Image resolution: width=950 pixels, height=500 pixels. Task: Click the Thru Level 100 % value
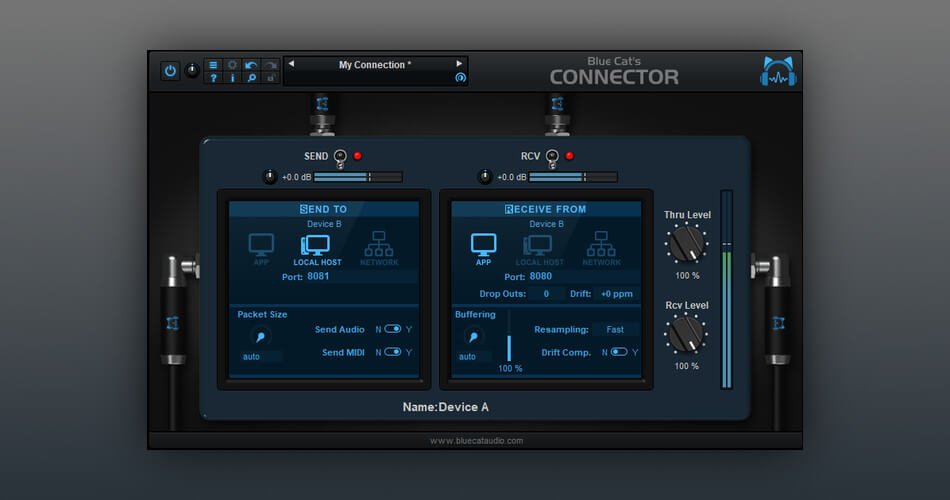click(x=687, y=276)
